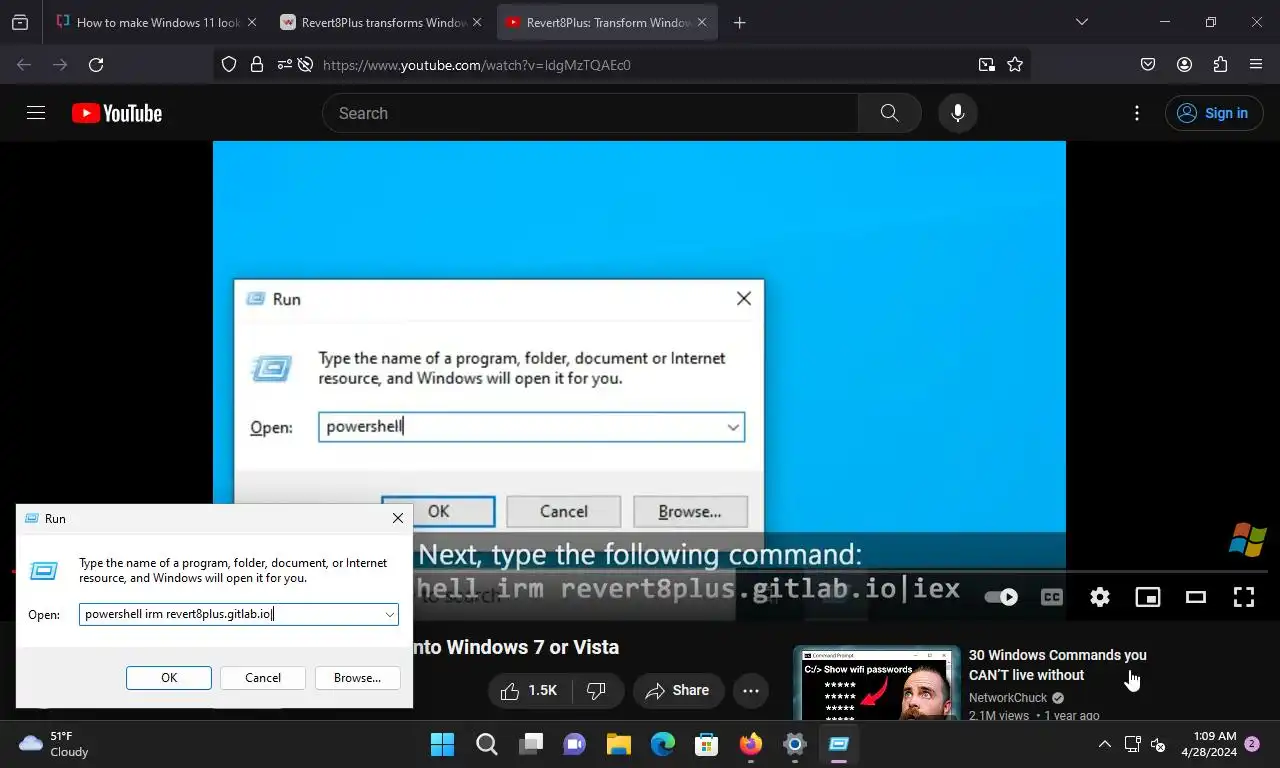Switch to theater mode
The width and height of the screenshot is (1280, 768).
(x=1196, y=597)
